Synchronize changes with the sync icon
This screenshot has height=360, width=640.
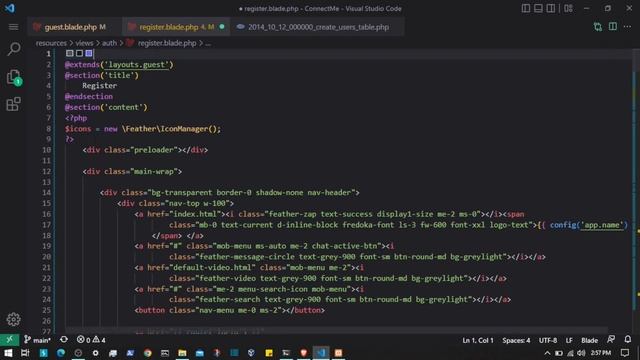point(64,340)
